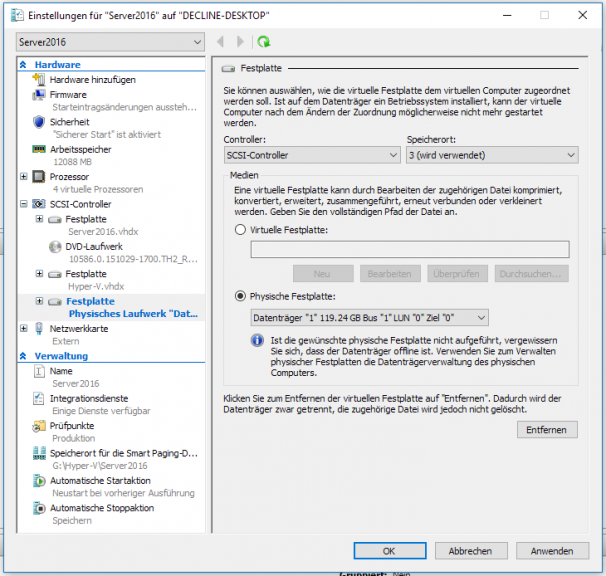
Task: Click the disk icon of Physisches Laufwerk
Action: click(55, 302)
